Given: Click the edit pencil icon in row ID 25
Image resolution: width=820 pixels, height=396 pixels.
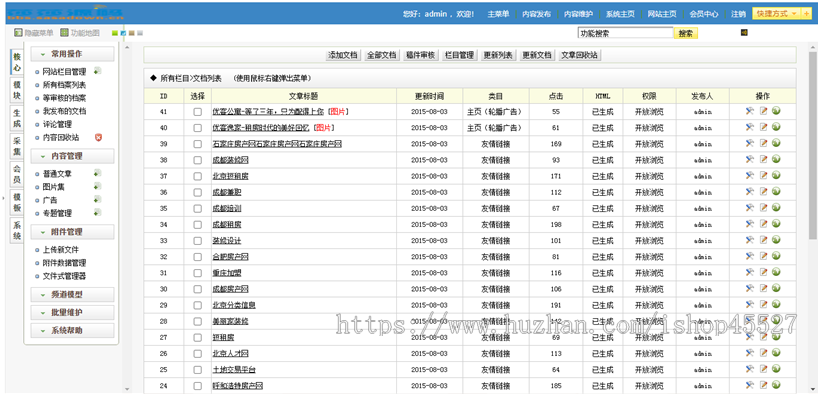Looking at the screenshot, I should (x=763, y=369).
